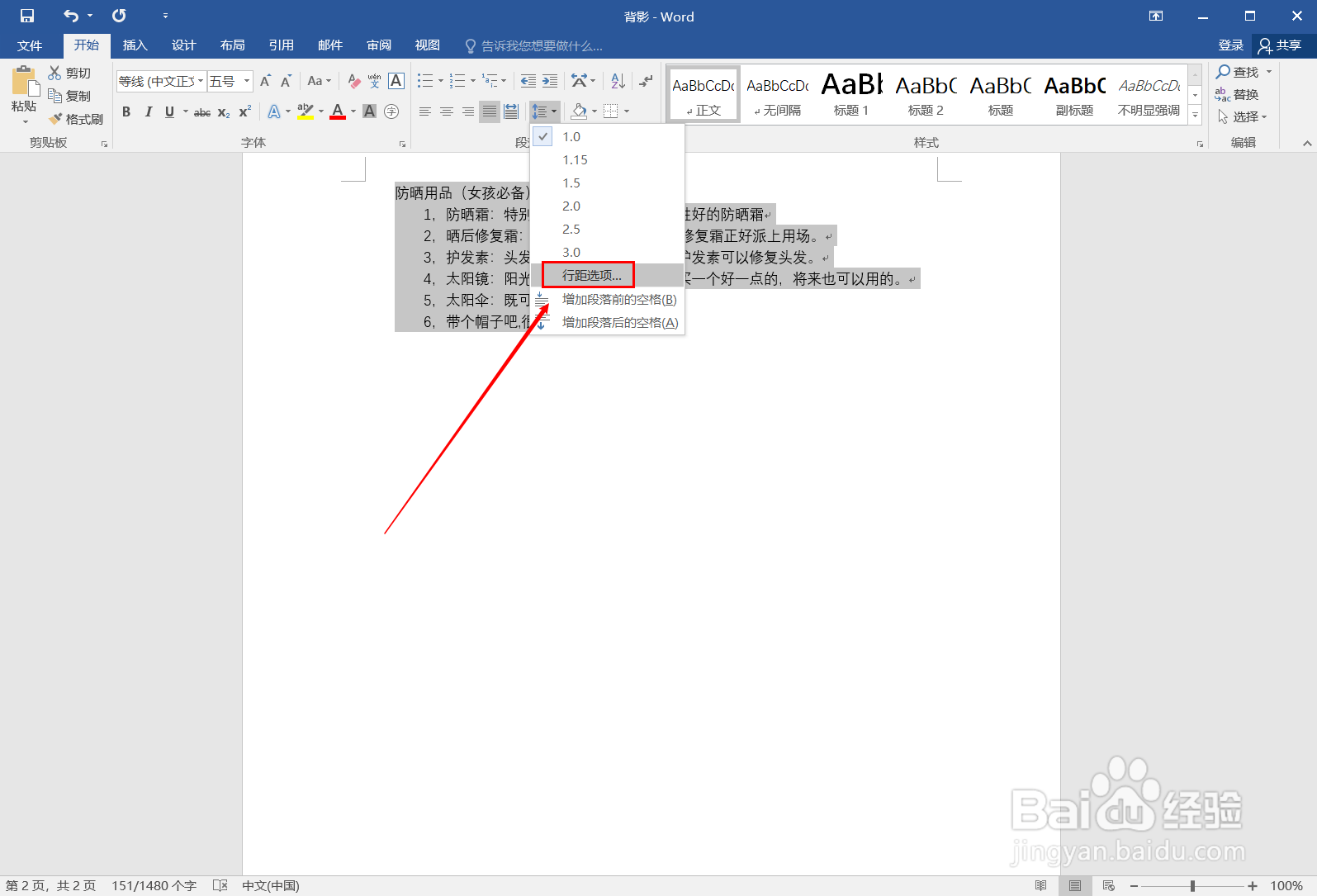Align text to the right
Viewport: 1317px width, 896px height.
pyautogui.click(x=468, y=111)
